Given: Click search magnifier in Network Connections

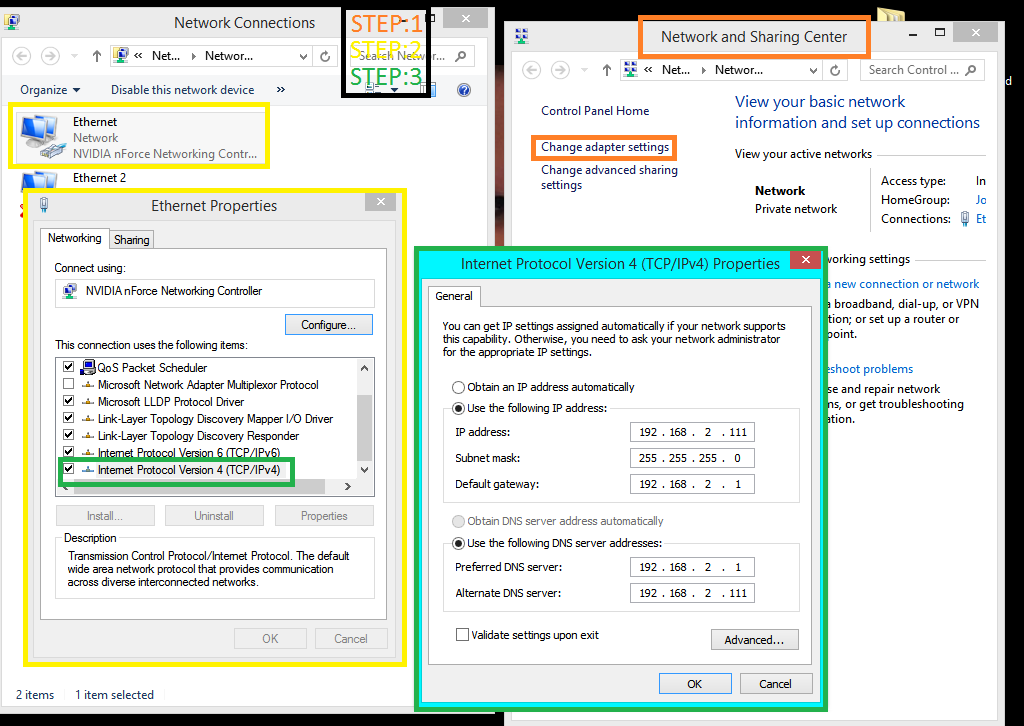Looking at the screenshot, I should (460, 56).
